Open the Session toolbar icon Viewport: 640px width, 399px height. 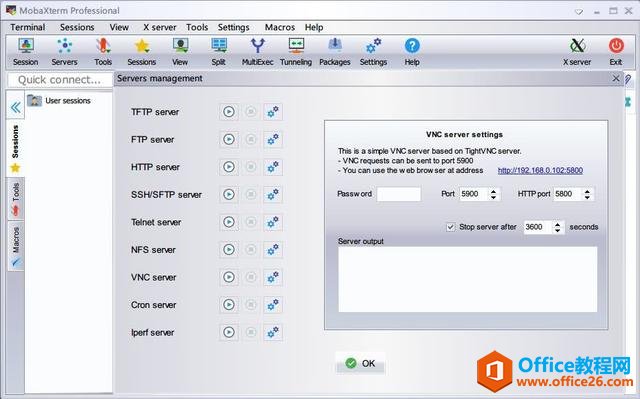pos(26,52)
